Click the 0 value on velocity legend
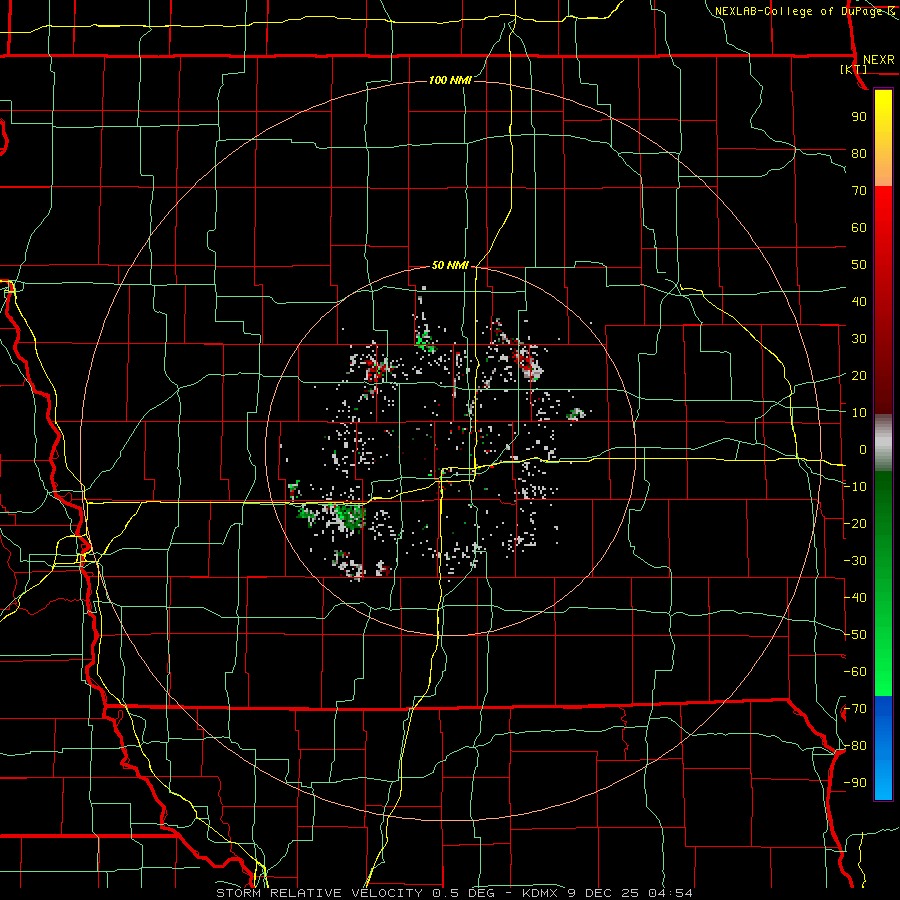Screen dimensions: 900x900 (x=863, y=449)
